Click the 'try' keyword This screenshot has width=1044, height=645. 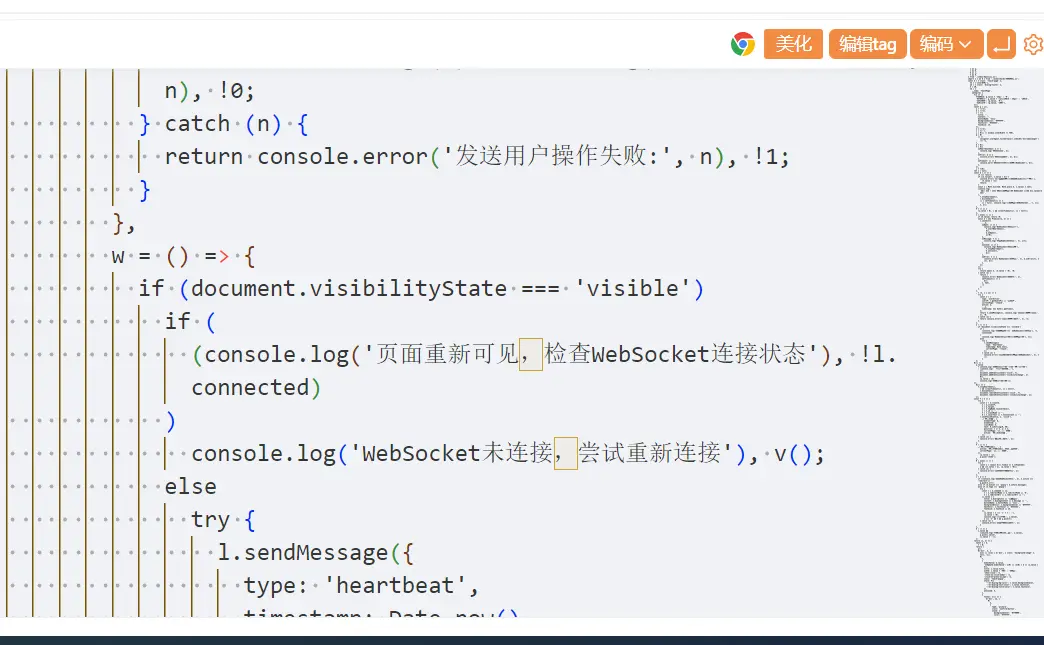coord(210,520)
